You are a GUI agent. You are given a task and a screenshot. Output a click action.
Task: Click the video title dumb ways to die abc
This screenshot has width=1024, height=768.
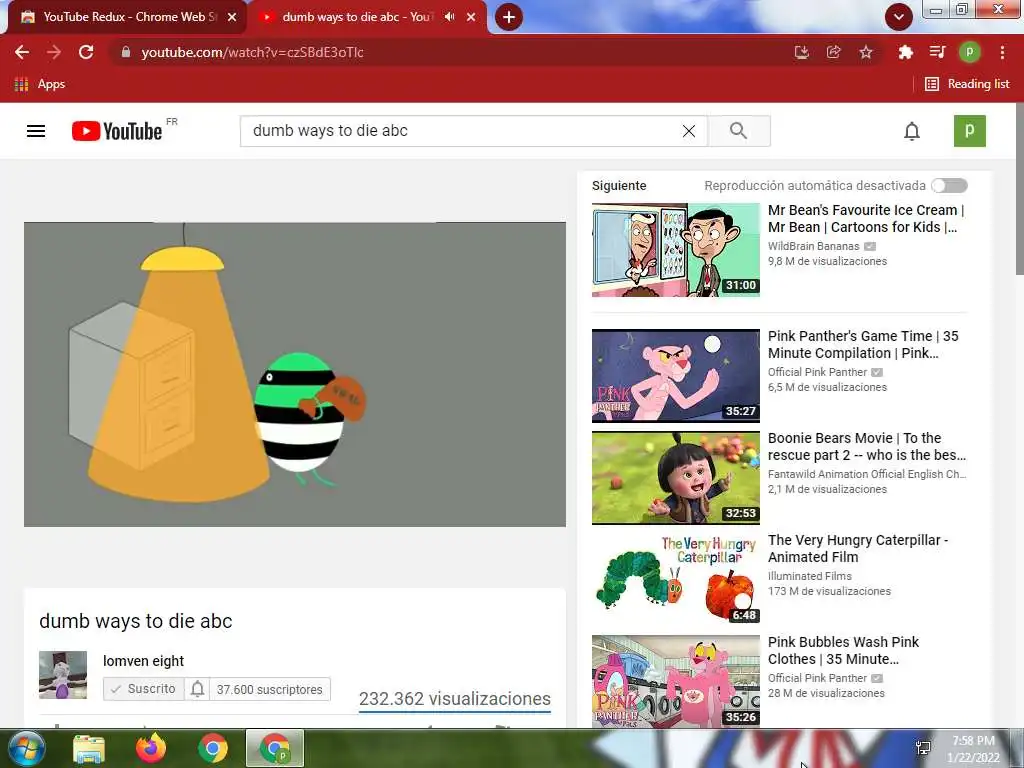point(136,621)
